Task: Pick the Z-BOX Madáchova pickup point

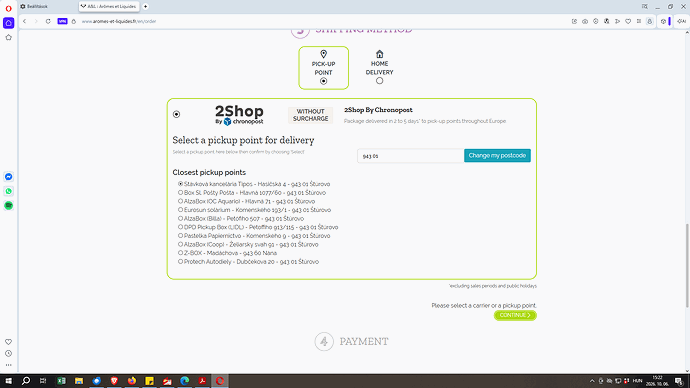Action: [x=180, y=253]
